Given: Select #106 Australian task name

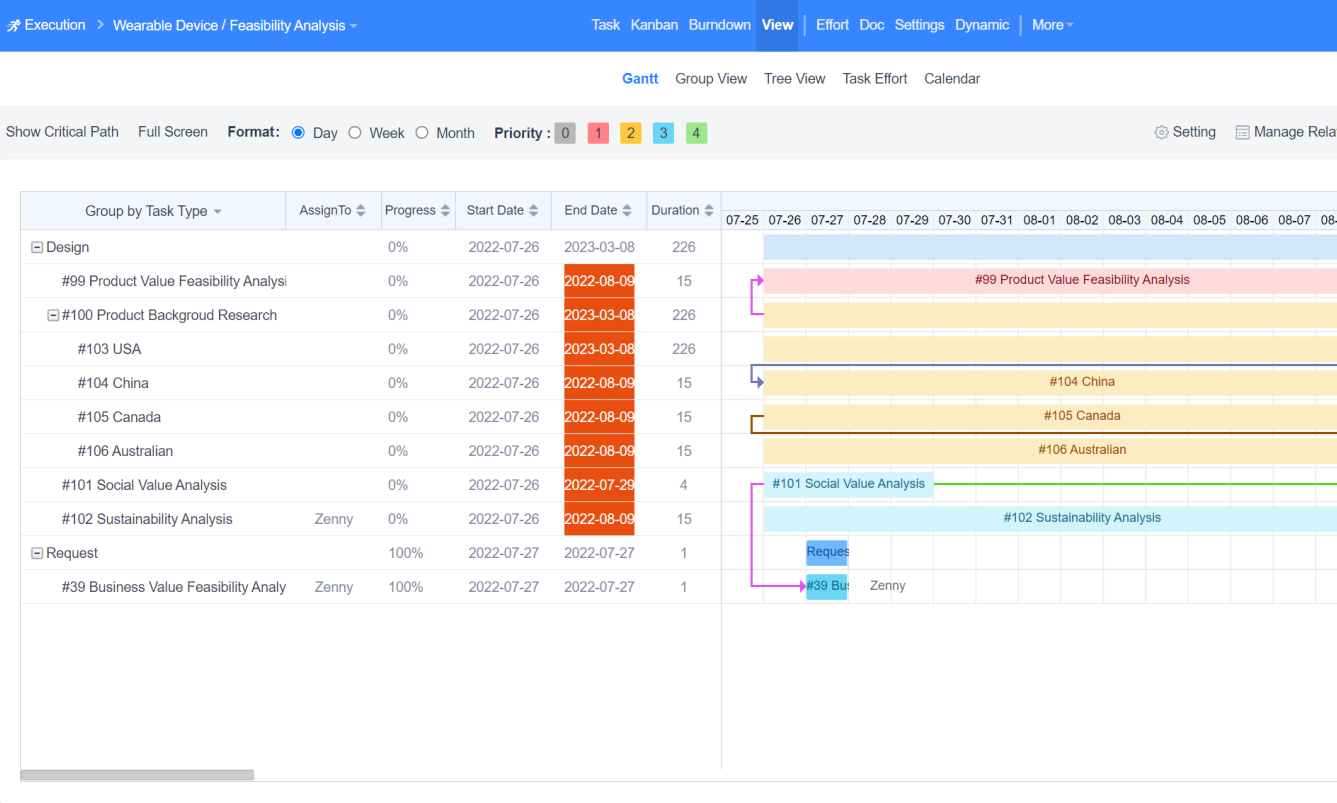Looking at the screenshot, I should click(x=125, y=451).
